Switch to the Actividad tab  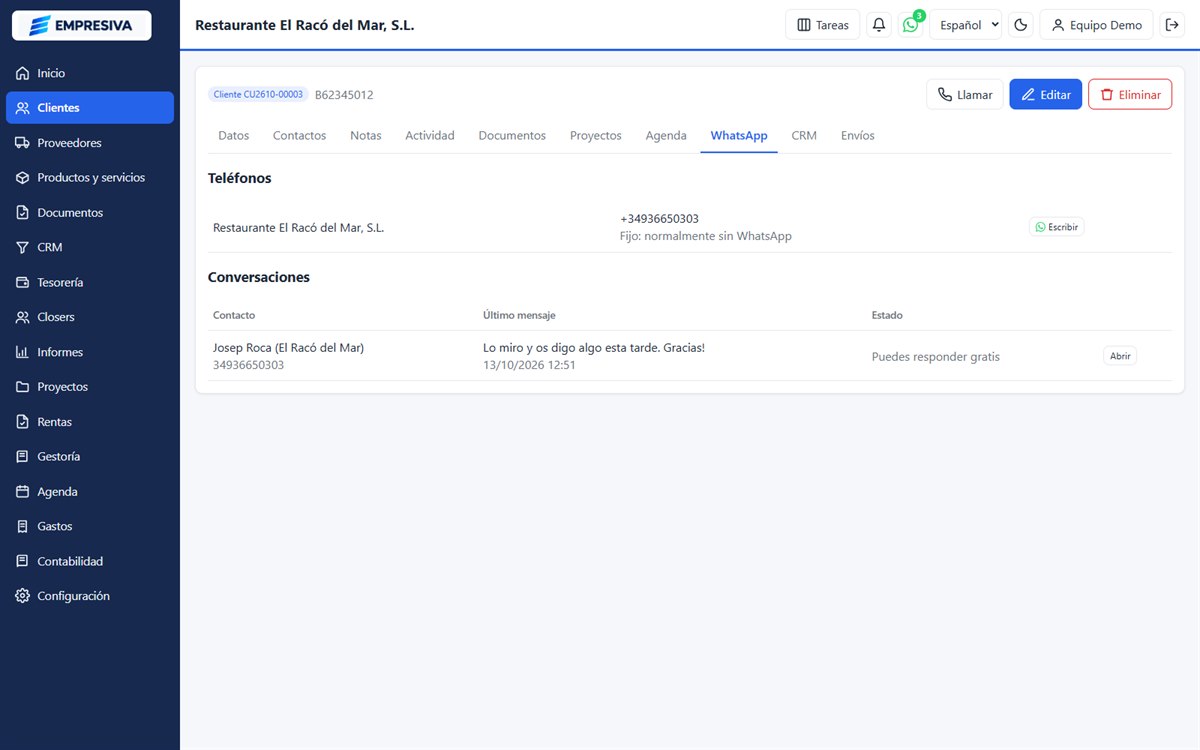(x=430, y=135)
